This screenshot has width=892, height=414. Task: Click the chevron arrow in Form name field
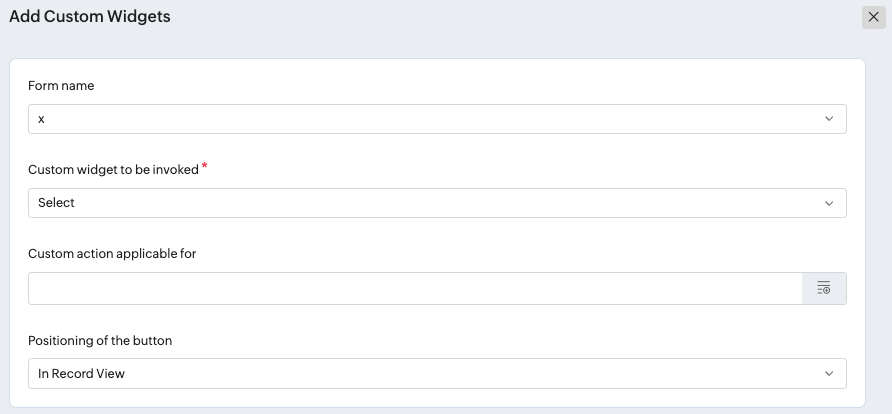pos(829,119)
